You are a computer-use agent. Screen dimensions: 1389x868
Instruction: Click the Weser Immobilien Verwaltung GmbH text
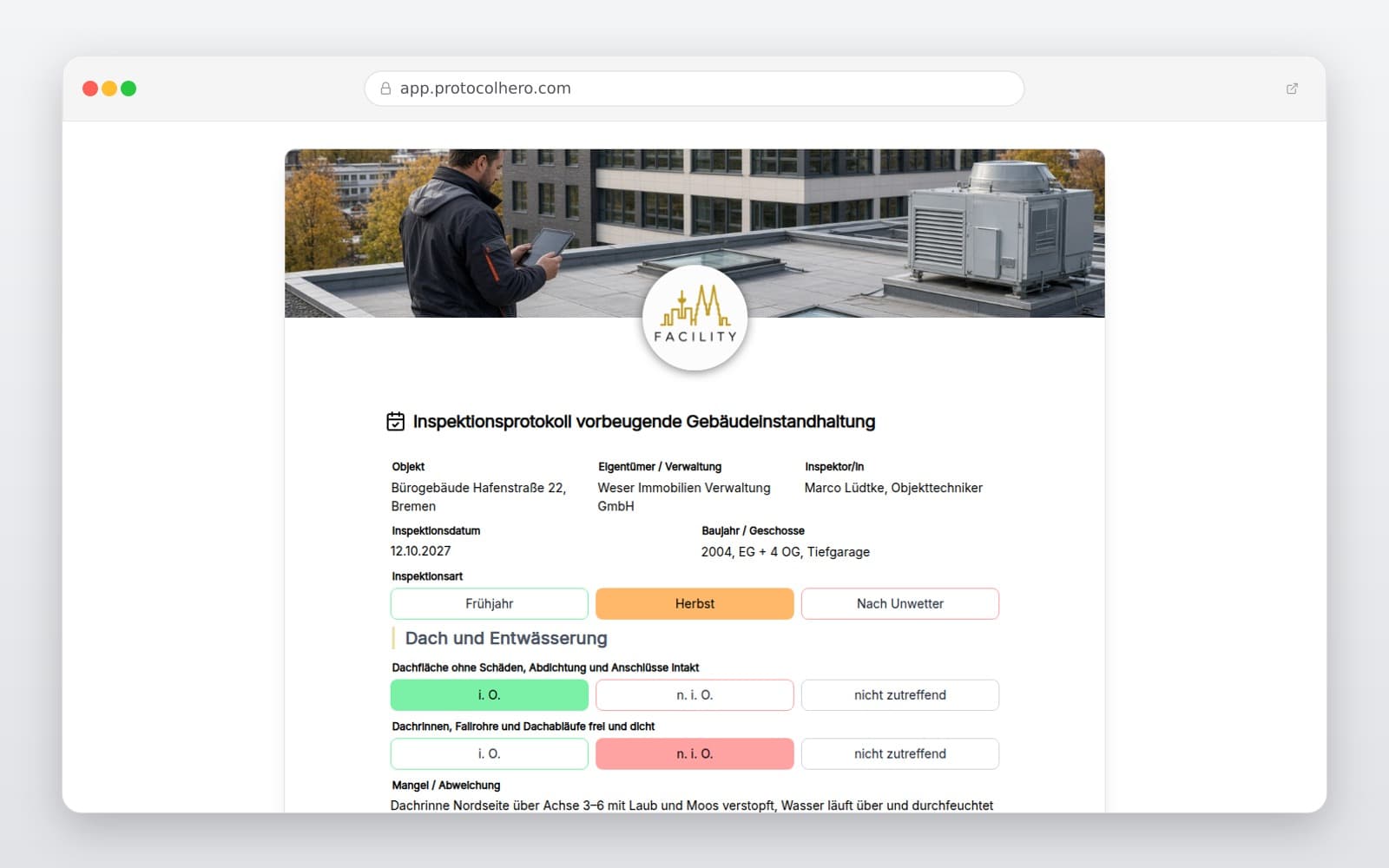coord(684,497)
